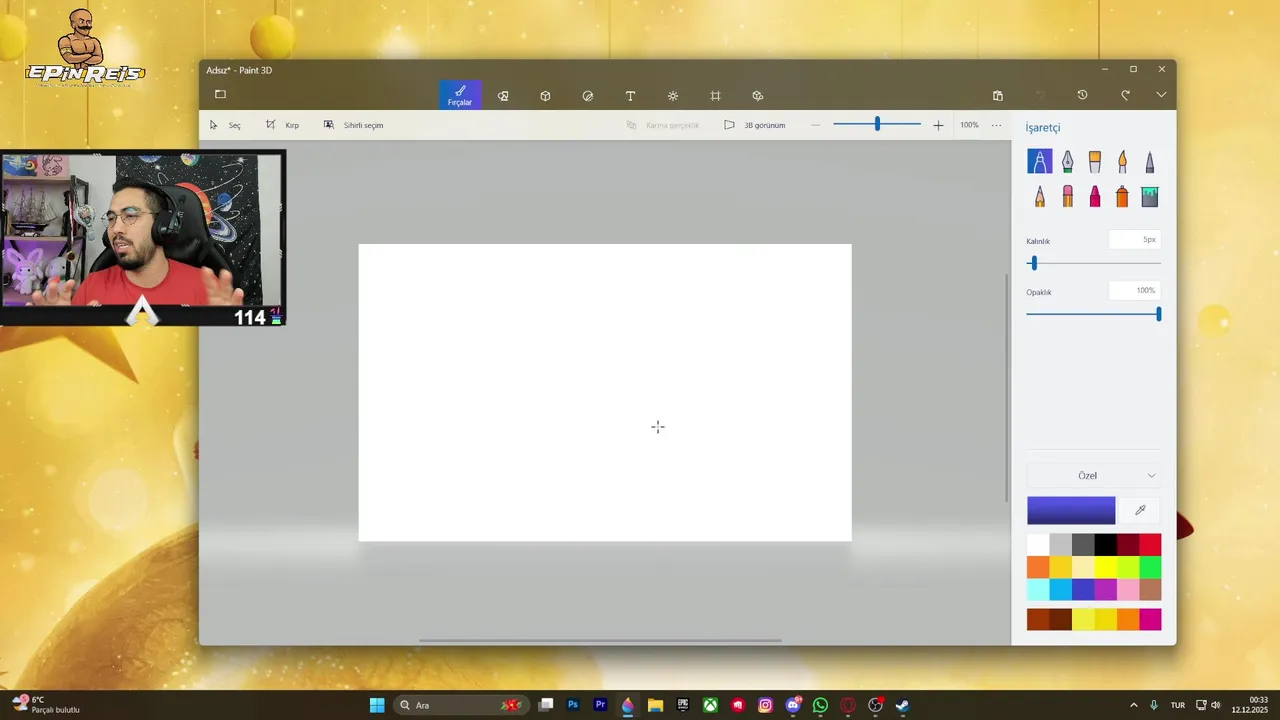Click the taskbar Ara search box
The image size is (1280, 720).
pyautogui.click(x=460, y=705)
